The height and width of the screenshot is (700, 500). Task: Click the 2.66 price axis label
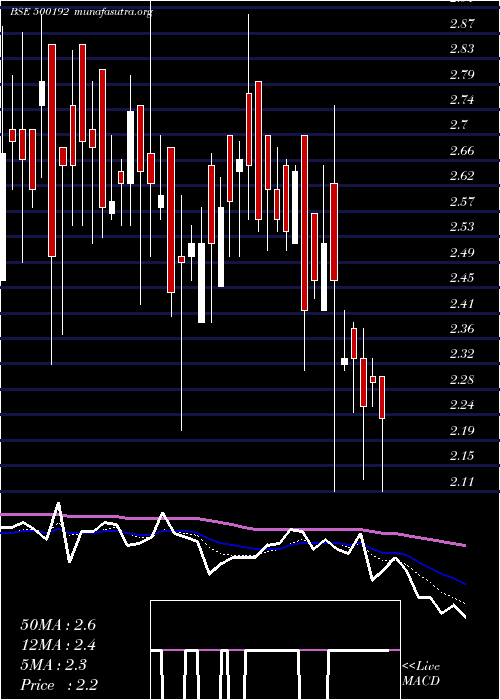[462, 150]
